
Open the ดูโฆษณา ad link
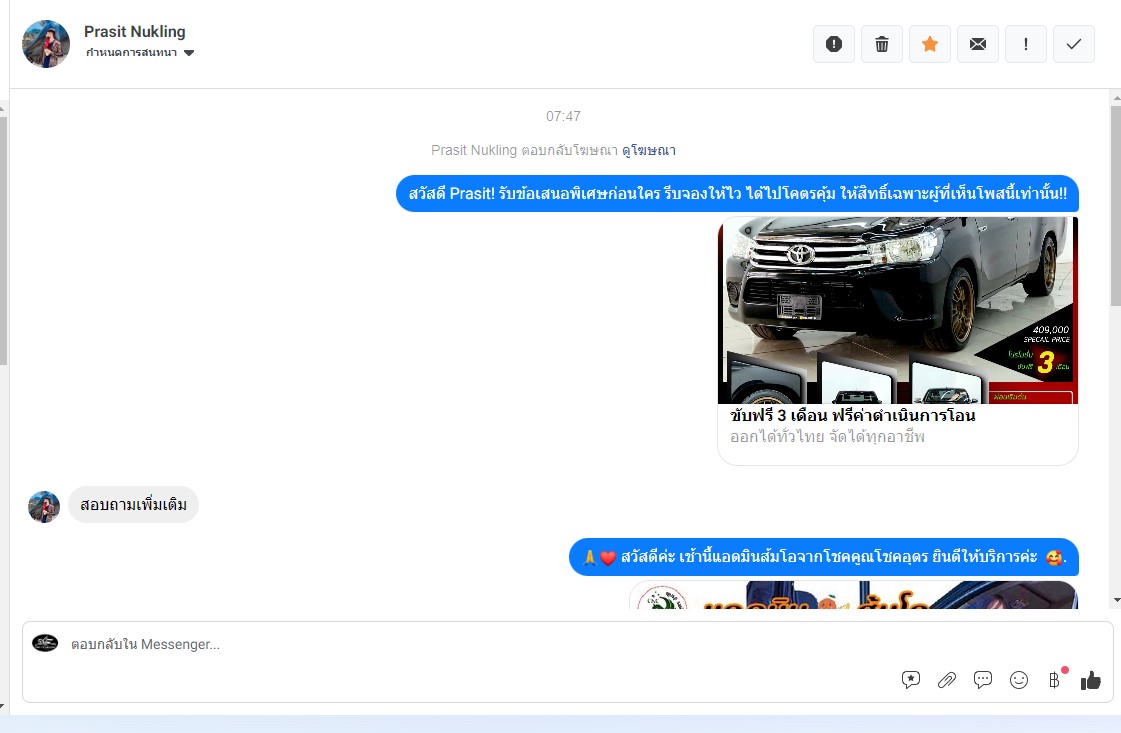click(649, 150)
